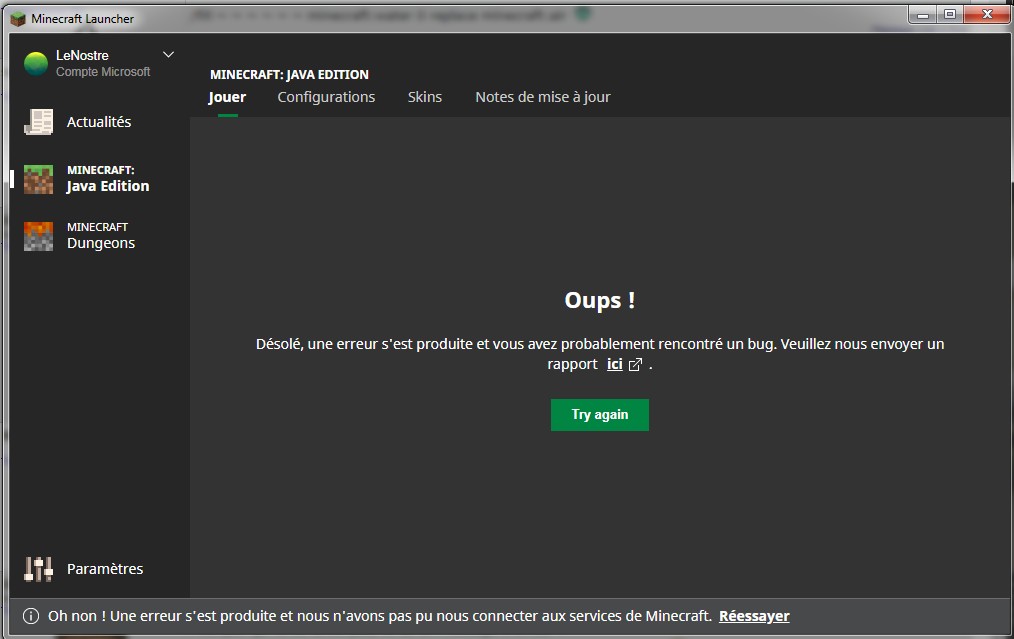Image resolution: width=1014 pixels, height=639 pixels.
Task: Maximize the Minecraft Launcher window
Action: pos(949,14)
